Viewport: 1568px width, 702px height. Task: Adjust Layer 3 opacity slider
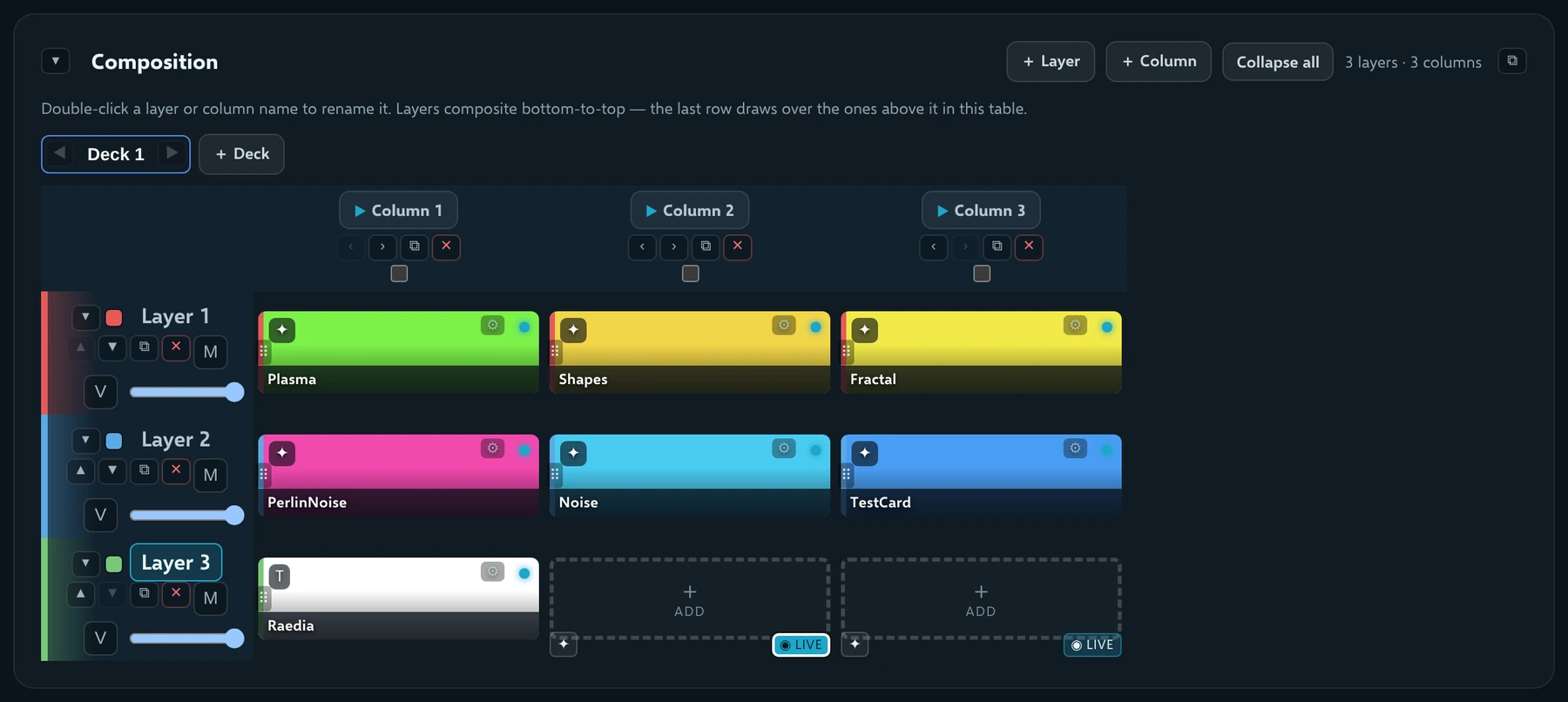pyautogui.click(x=186, y=638)
